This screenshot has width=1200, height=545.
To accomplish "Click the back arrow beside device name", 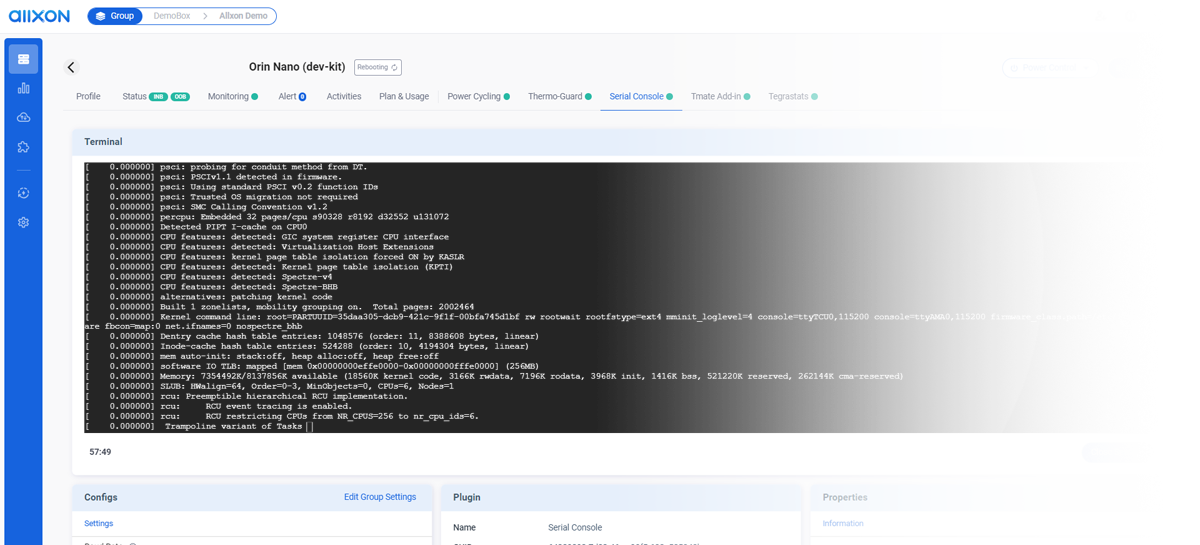I will tap(71, 67).
